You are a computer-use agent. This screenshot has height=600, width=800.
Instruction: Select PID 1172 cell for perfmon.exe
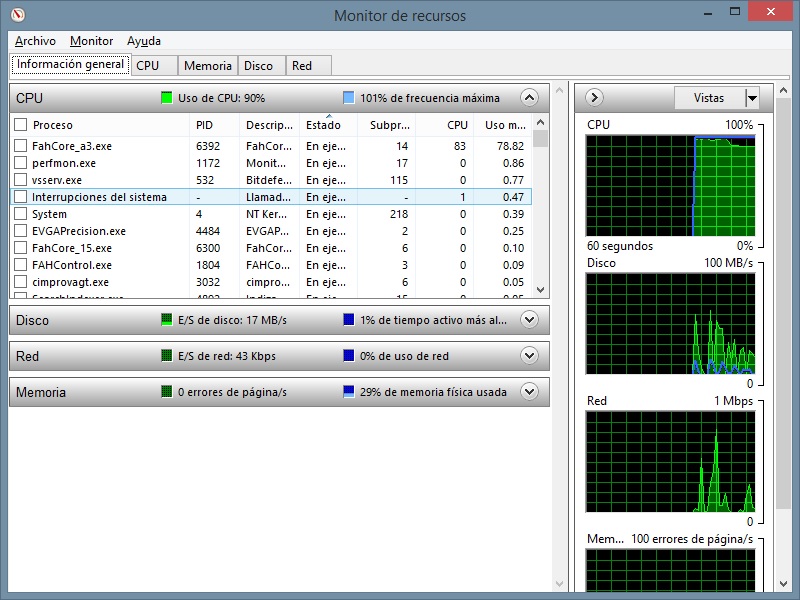pos(208,163)
